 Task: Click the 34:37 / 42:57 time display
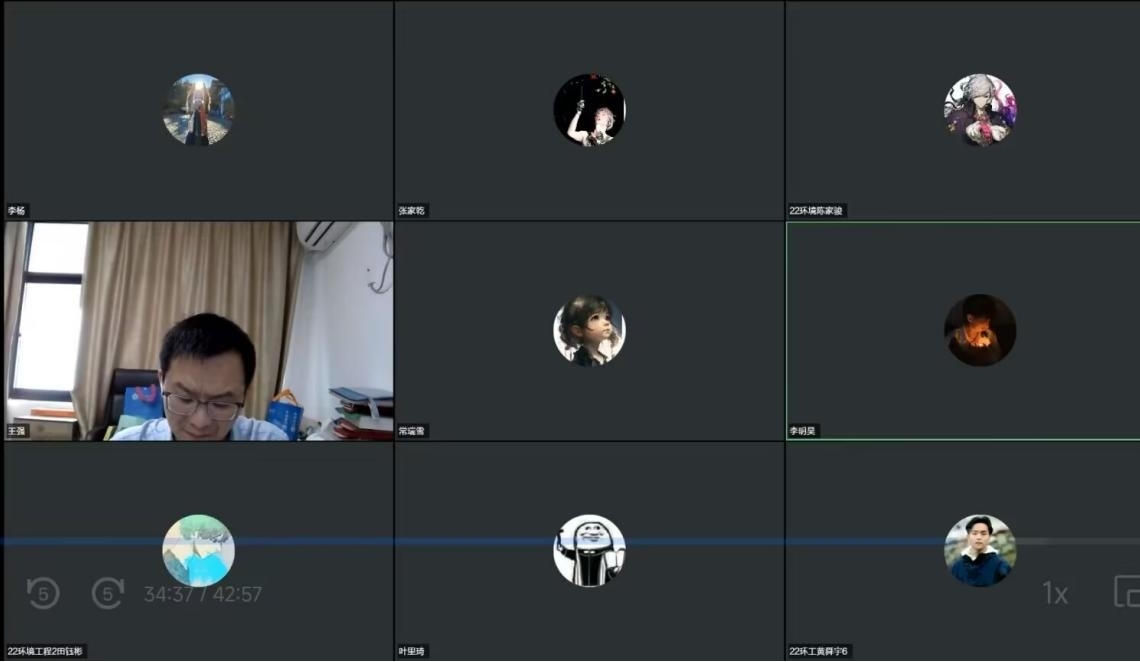tap(202, 594)
